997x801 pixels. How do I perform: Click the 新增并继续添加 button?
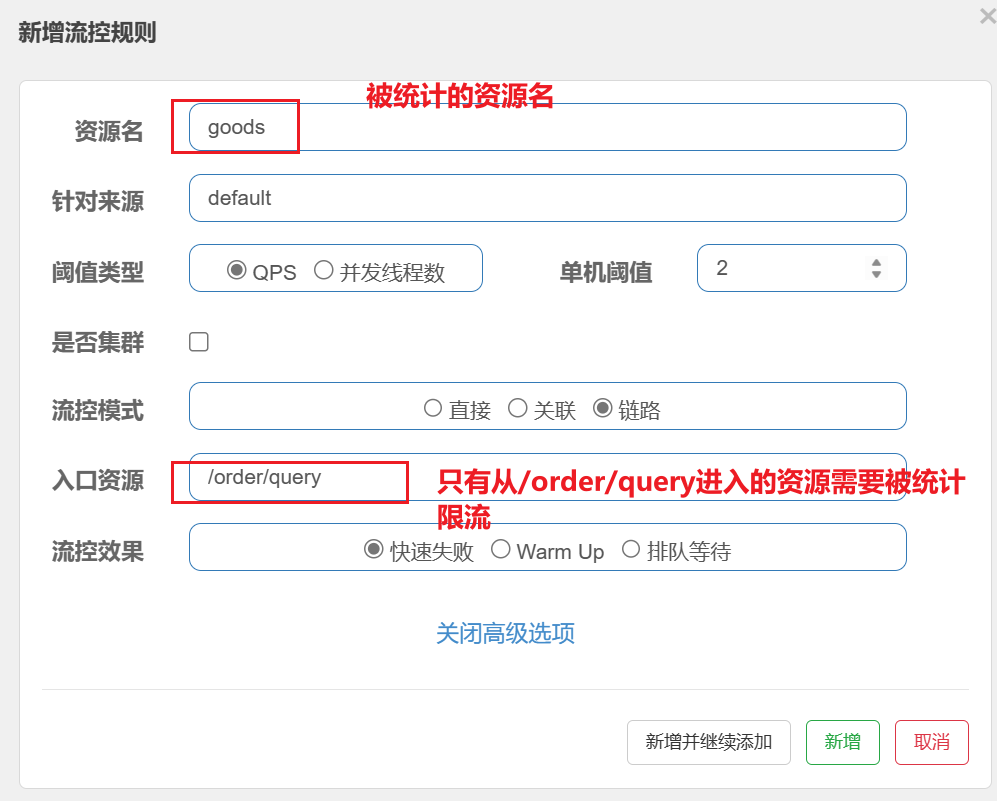pyautogui.click(x=709, y=742)
